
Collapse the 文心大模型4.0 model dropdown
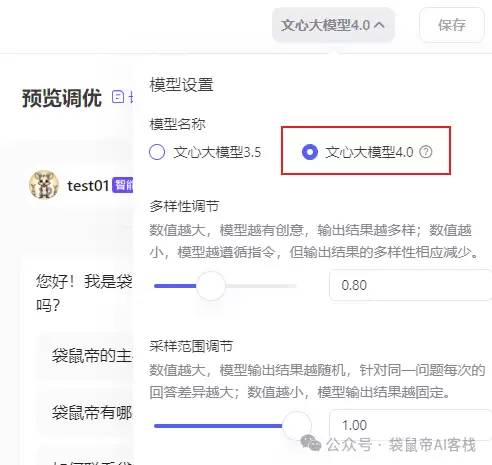(x=333, y=25)
